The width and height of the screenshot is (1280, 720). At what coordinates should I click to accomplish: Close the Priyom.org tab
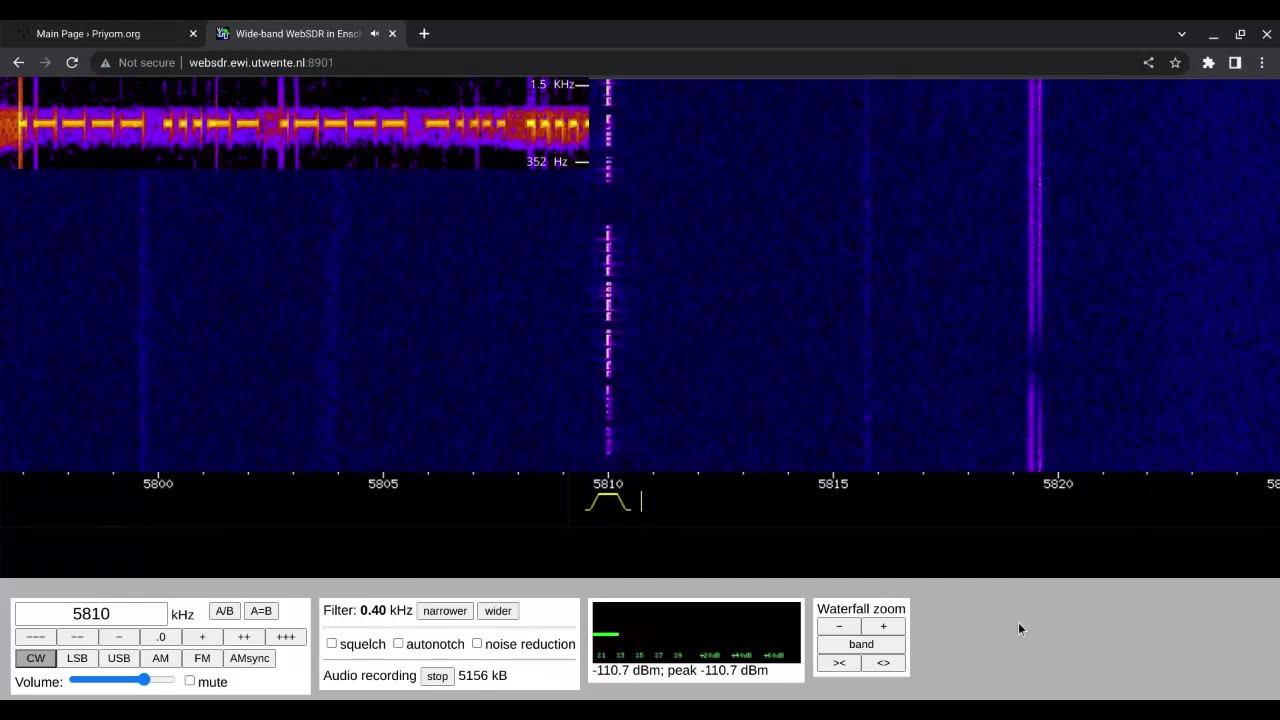click(193, 33)
